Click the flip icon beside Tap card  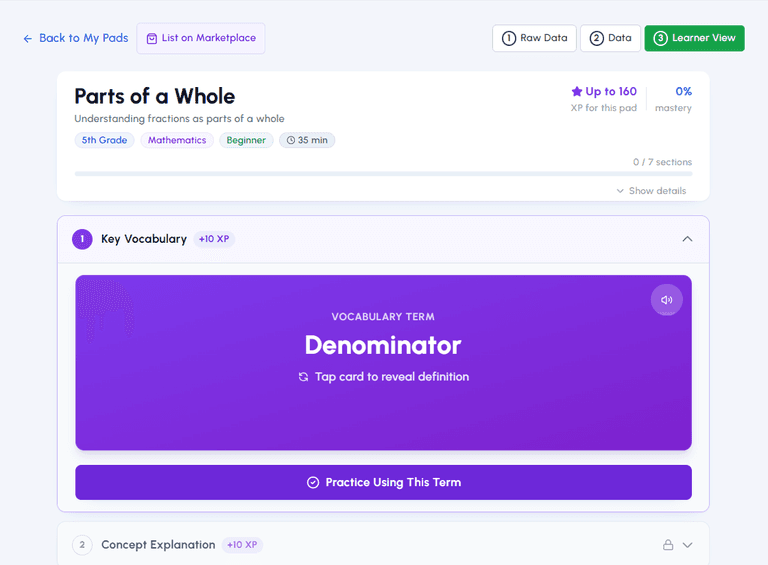coord(304,377)
